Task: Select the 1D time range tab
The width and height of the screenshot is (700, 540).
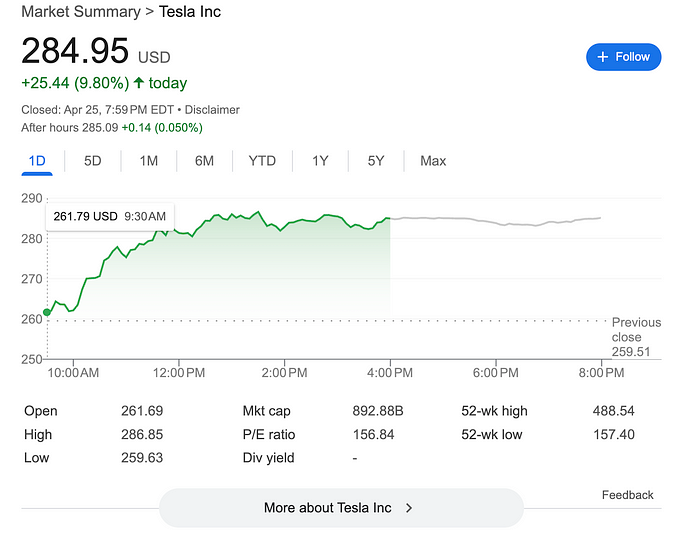Action: pos(37,161)
